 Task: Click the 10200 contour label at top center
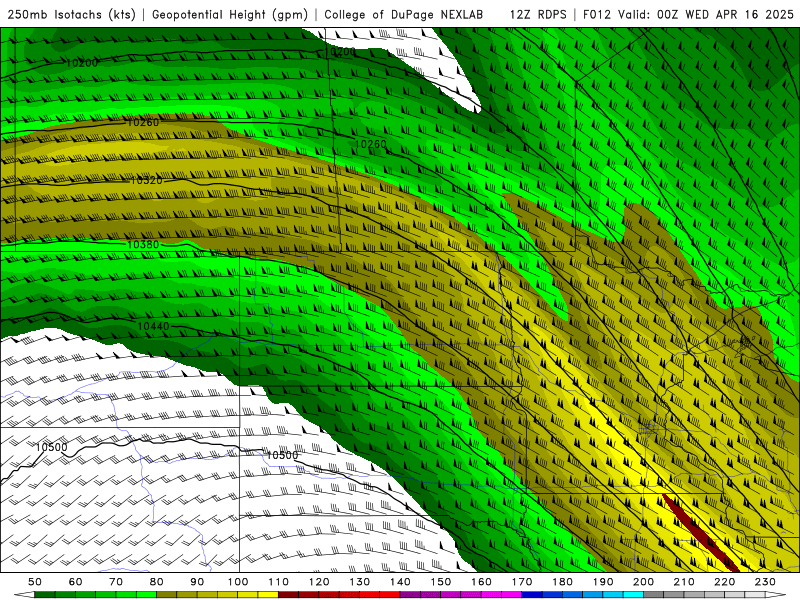pyautogui.click(x=340, y=52)
